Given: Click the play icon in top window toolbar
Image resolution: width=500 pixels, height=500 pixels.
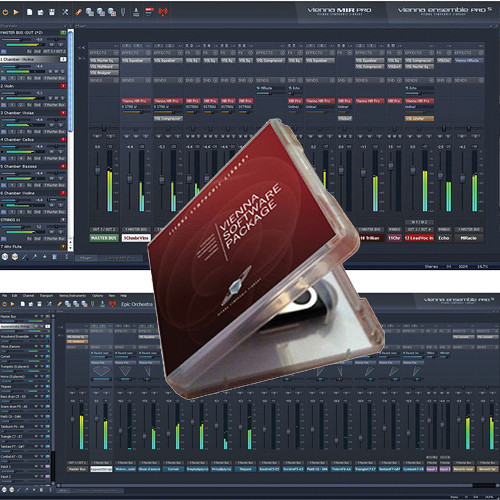Looking at the screenshot, I should [16, 12].
